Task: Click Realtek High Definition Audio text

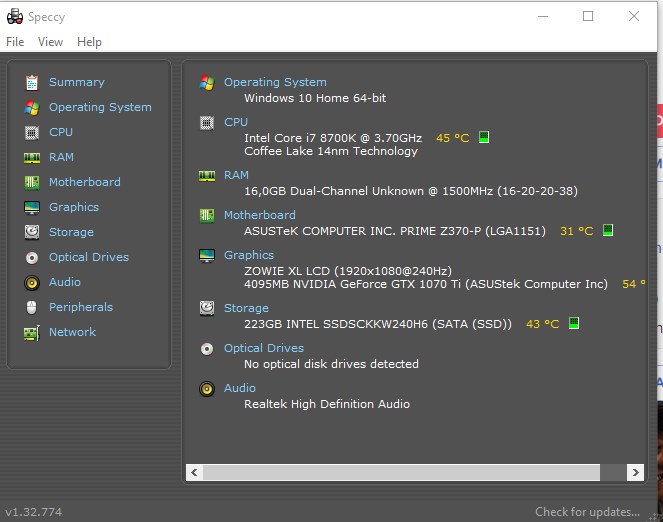Action: click(x=327, y=404)
